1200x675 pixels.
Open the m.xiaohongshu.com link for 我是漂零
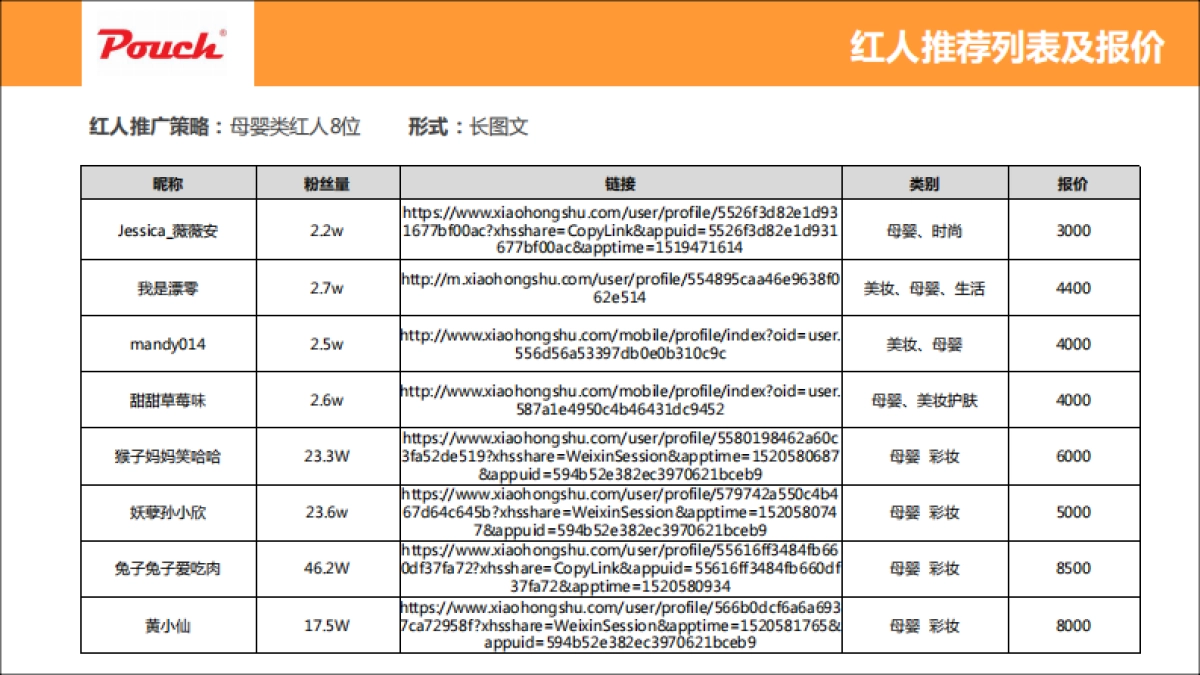click(x=620, y=288)
